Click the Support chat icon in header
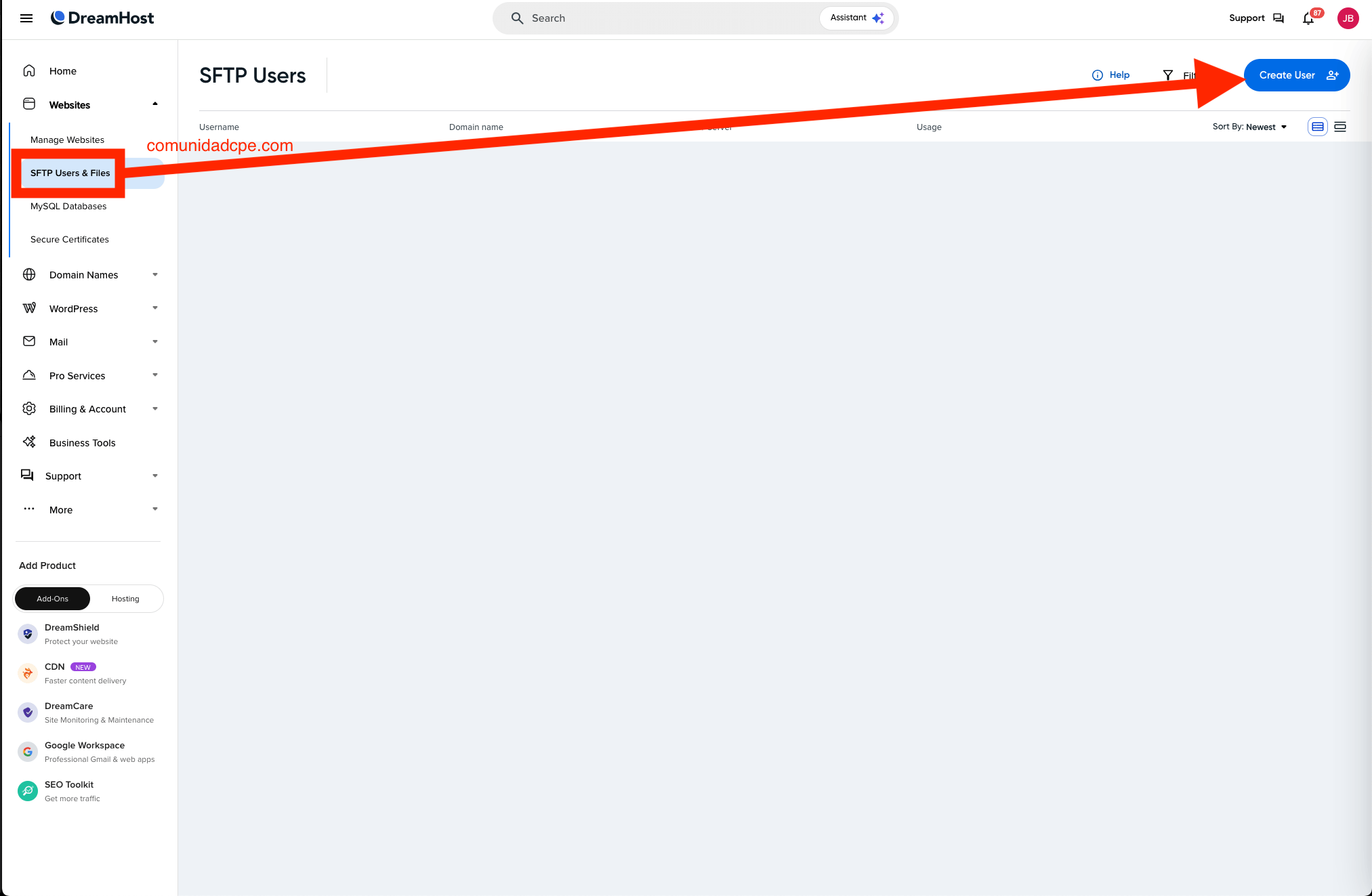This screenshot has height=896, width=1372. [x=1279, y=18]
